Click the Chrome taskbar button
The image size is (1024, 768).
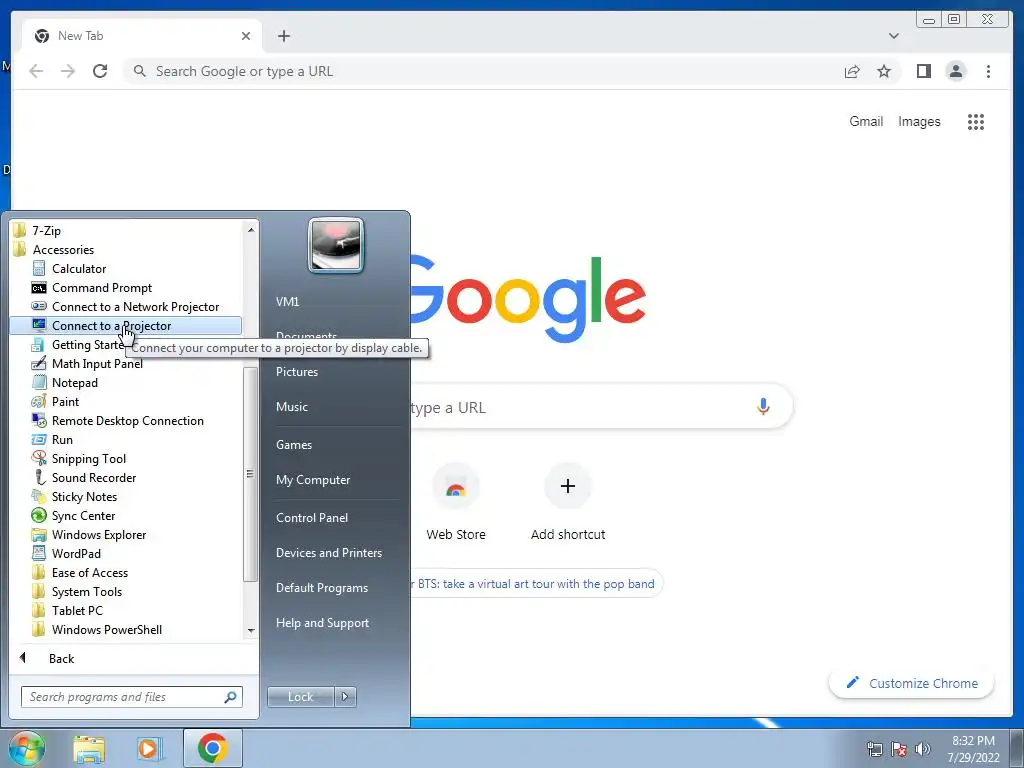click(x=212, y=748)
